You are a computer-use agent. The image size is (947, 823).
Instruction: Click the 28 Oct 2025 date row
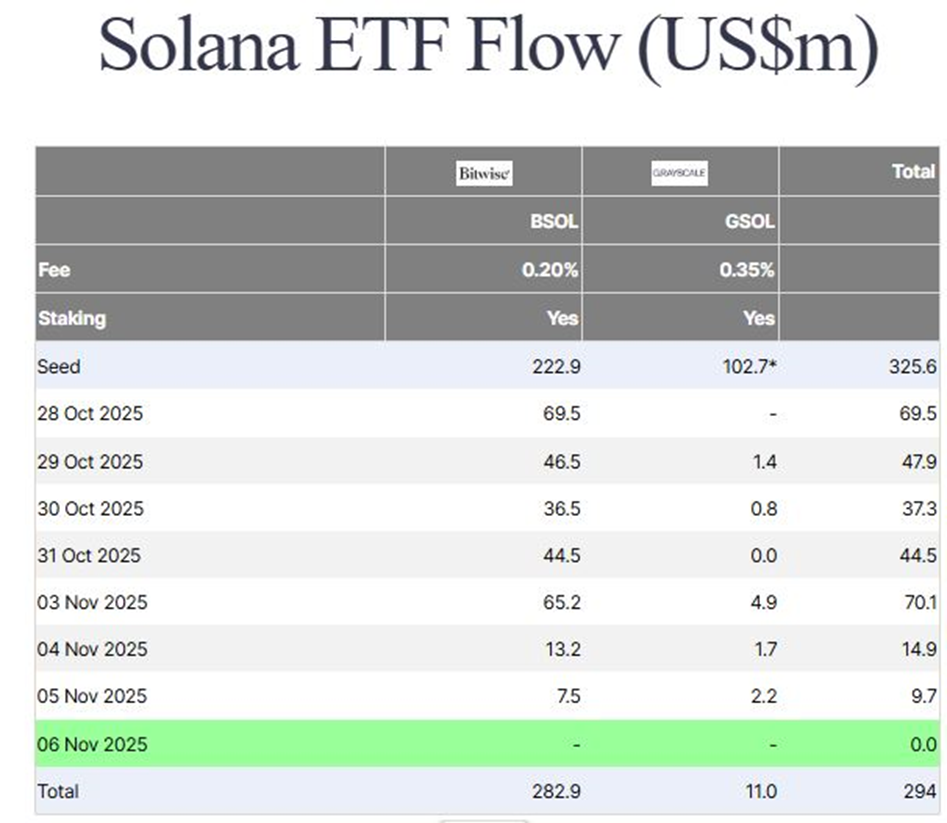pos(90,413)
